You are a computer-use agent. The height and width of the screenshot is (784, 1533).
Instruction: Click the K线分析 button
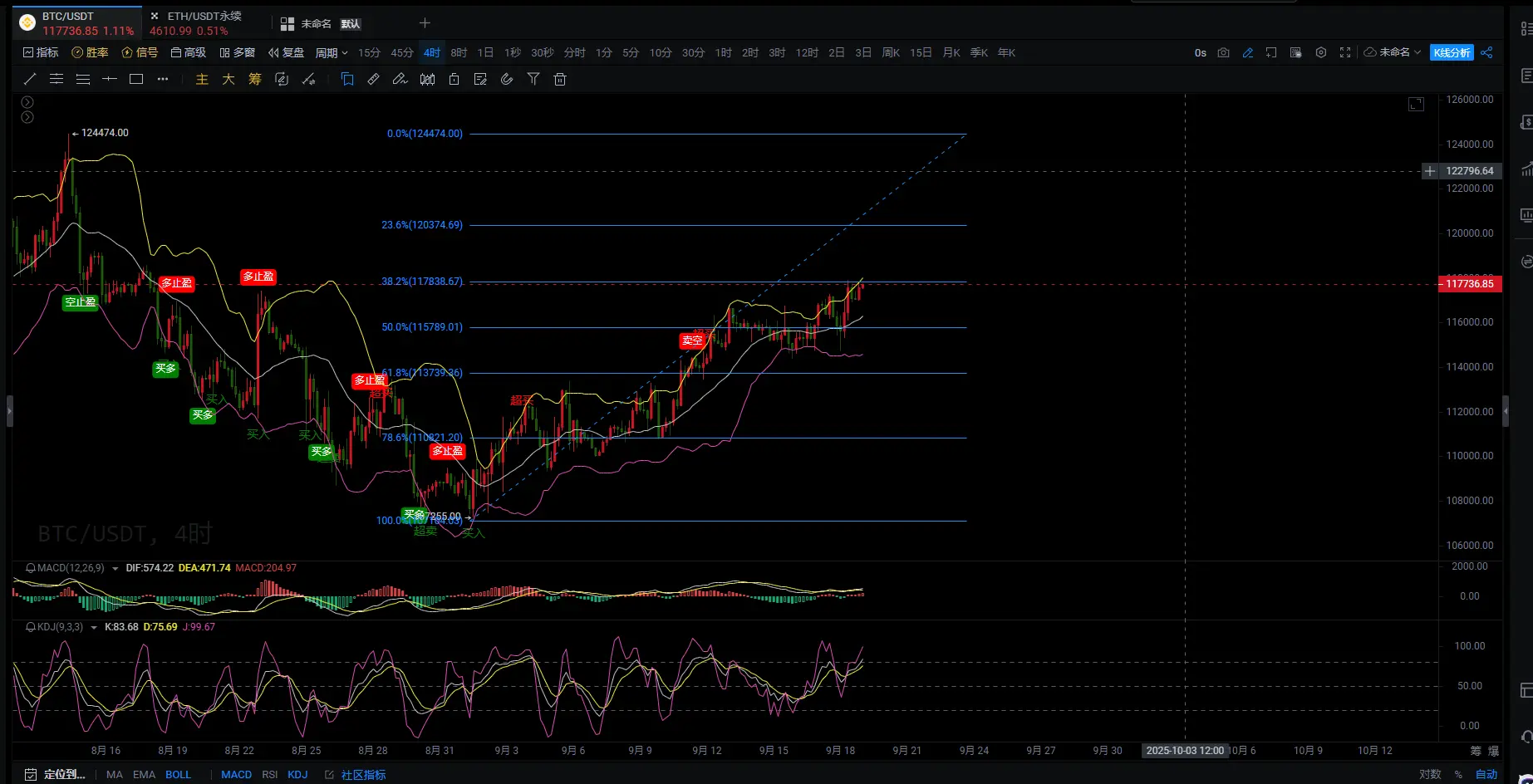(1452, 52)
